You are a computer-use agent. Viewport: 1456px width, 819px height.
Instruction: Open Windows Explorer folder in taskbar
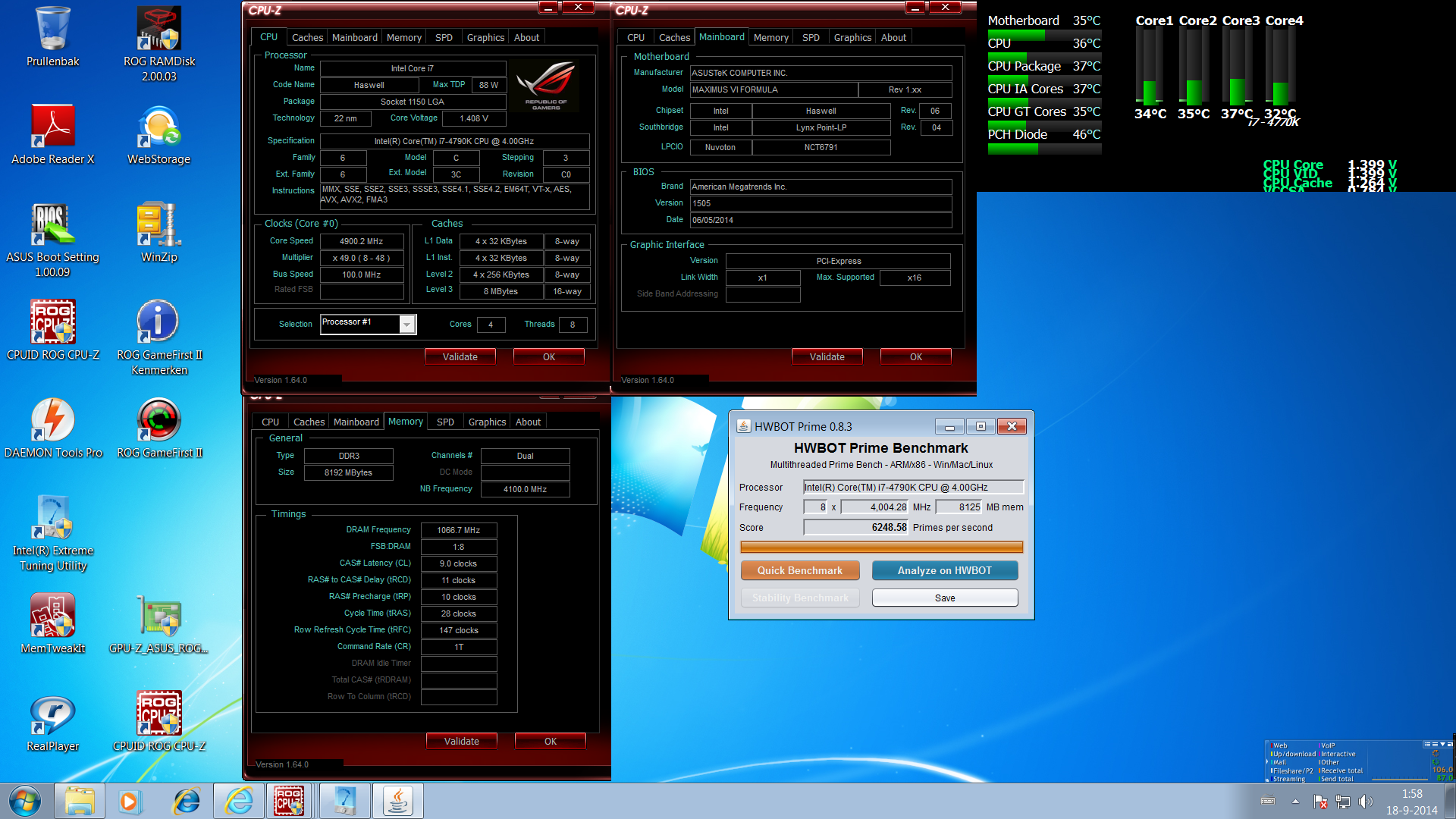[x=79, y=801]
